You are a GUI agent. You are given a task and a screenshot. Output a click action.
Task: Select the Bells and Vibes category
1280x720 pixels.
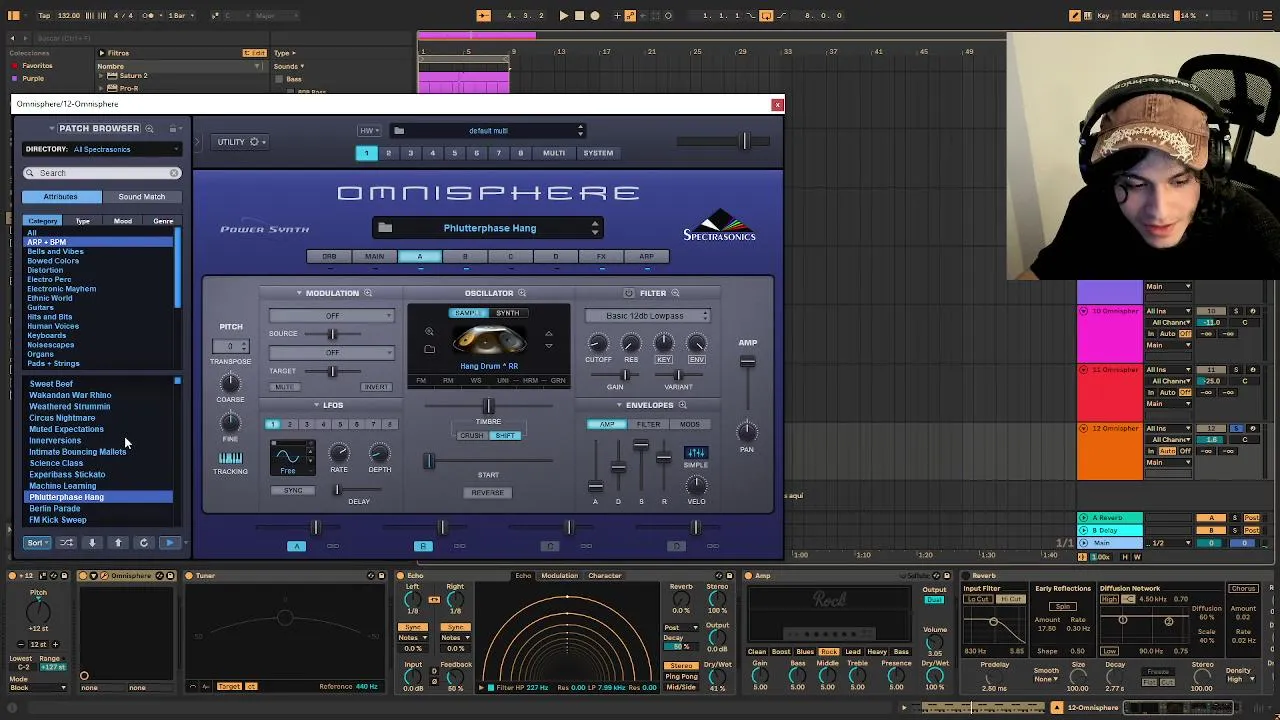point(55,251)
